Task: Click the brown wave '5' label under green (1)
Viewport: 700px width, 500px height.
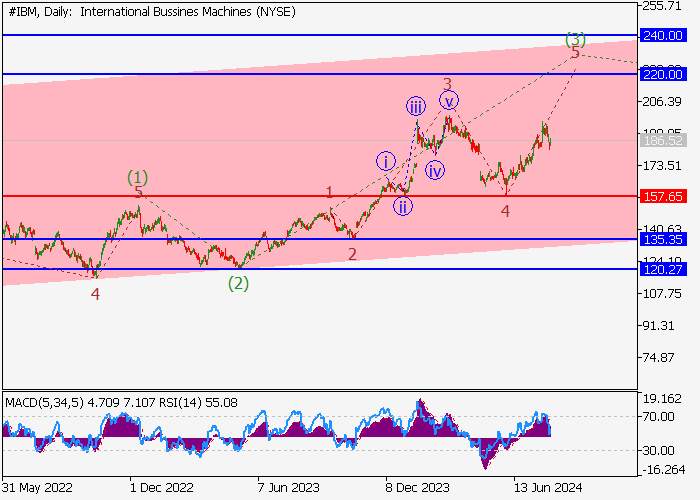Action: (x=139, y=192)
